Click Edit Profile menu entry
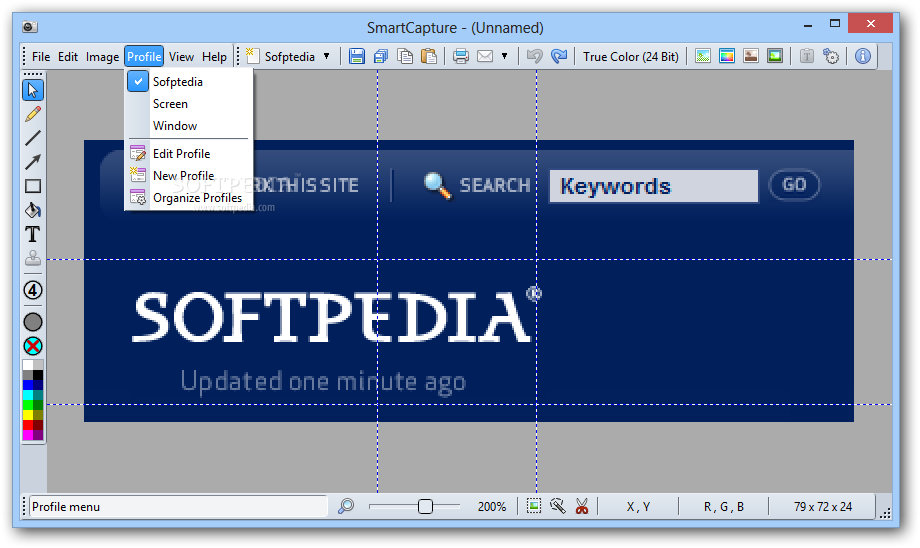This screenshot has height=548, width=920. 189,154
